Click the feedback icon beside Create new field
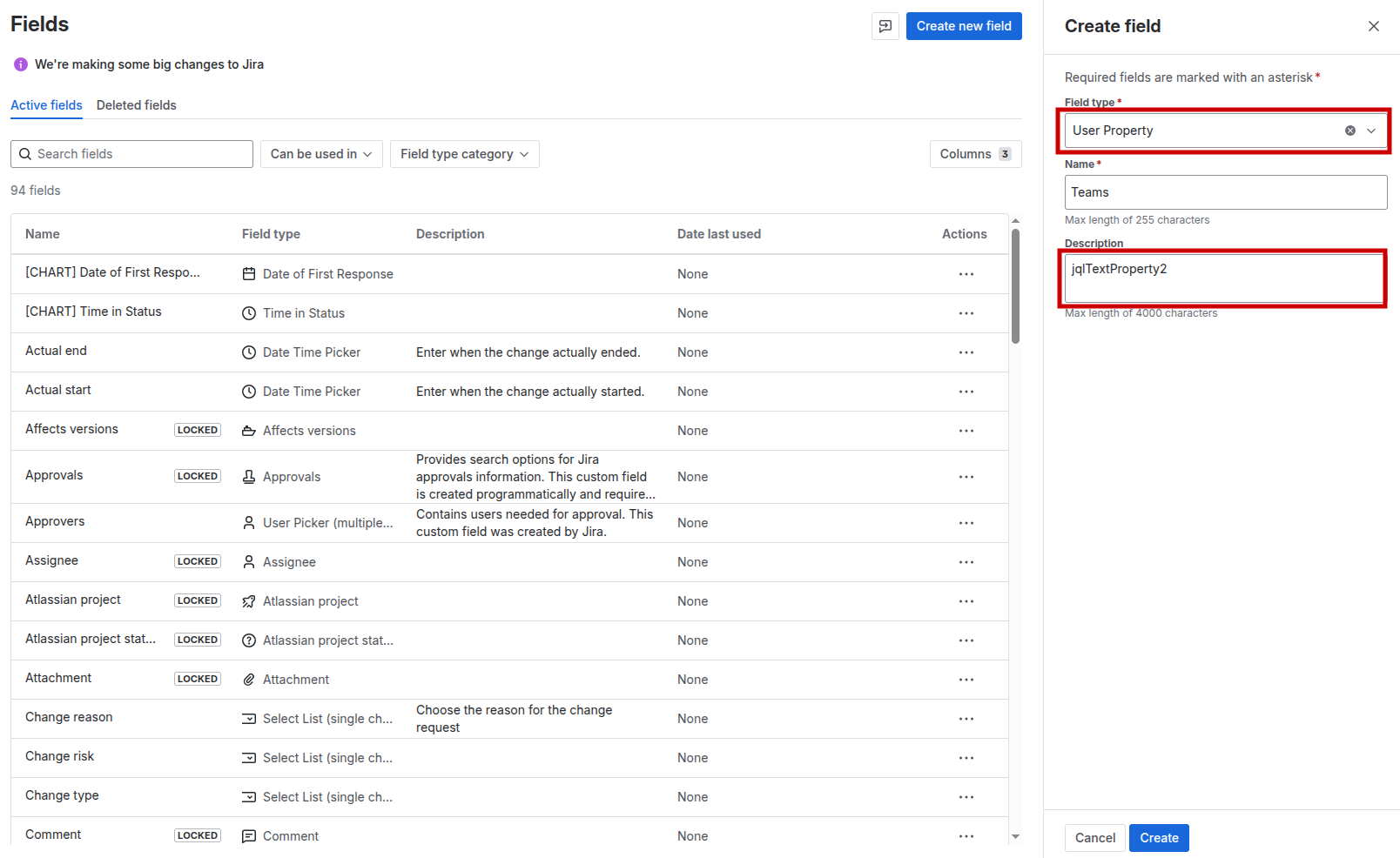This screenshot has width=1400, height=858. (x=885, y=26)
